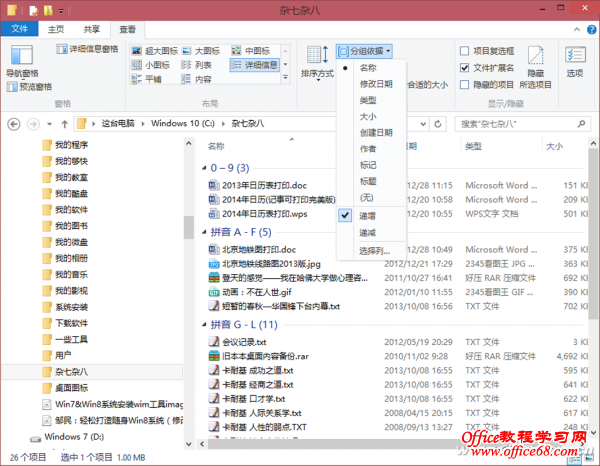600x466 pixels.
Task: Click the properties icon in the title bar
Action: (33, 10)
